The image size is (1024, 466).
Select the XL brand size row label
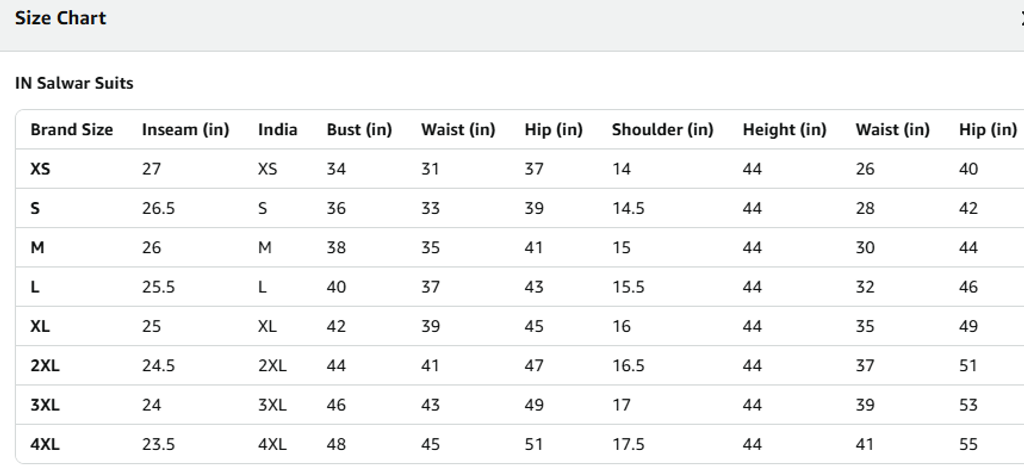(40, 326)
